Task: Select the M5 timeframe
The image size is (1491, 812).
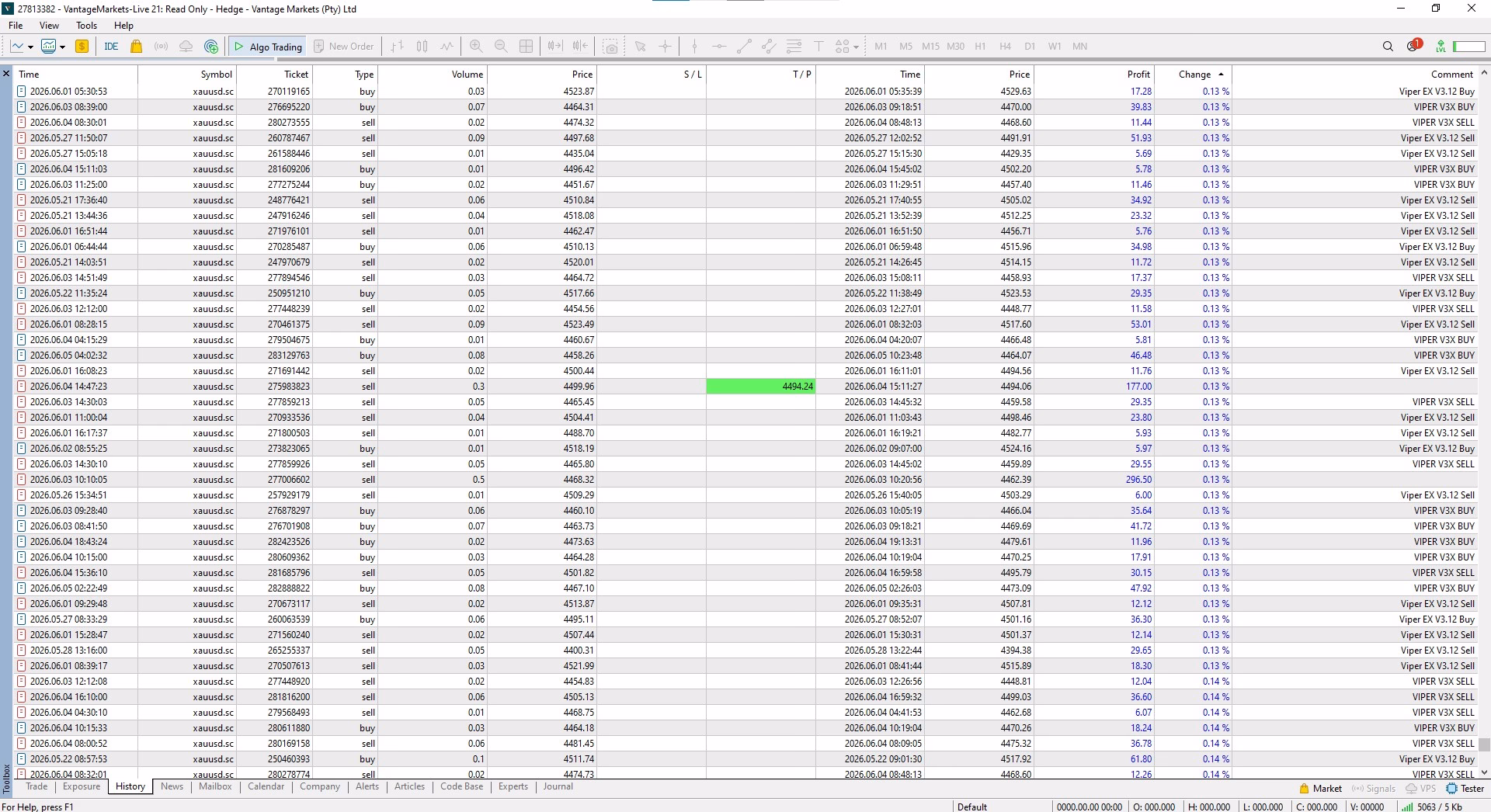Action: pyautogui.click(x=905, y=47)
